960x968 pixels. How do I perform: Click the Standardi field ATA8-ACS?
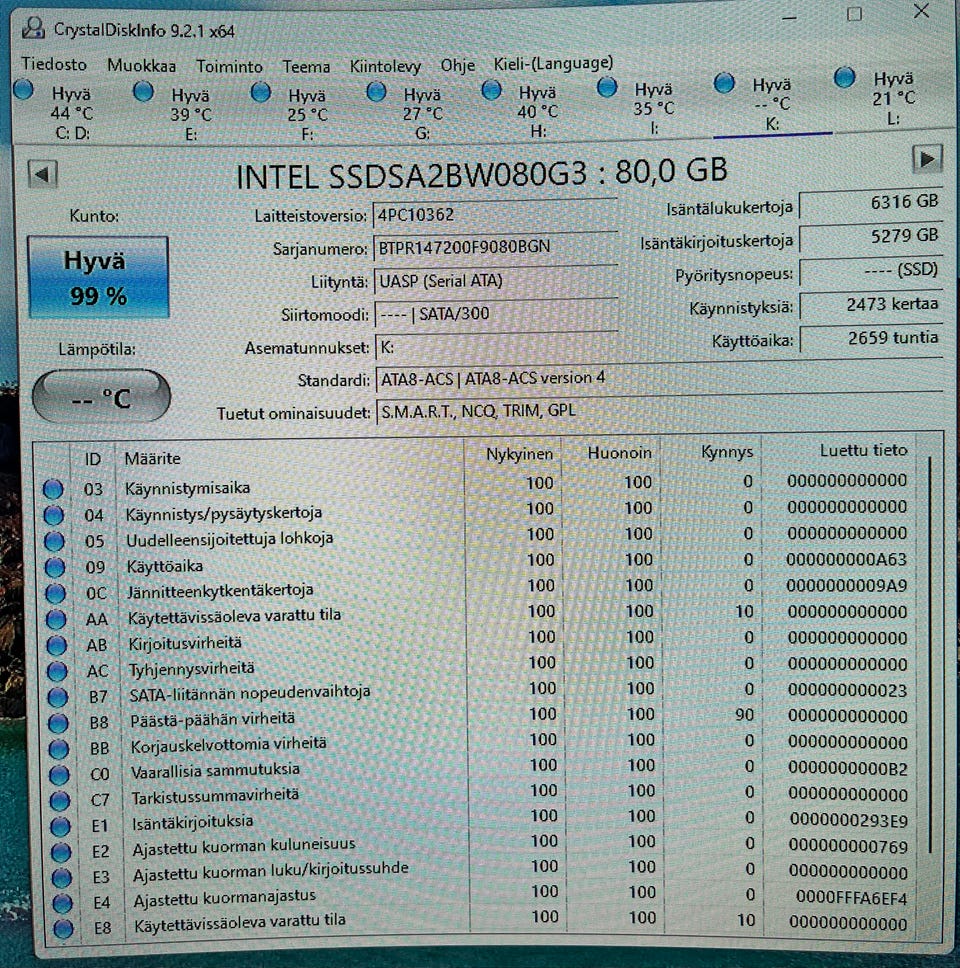659,378
